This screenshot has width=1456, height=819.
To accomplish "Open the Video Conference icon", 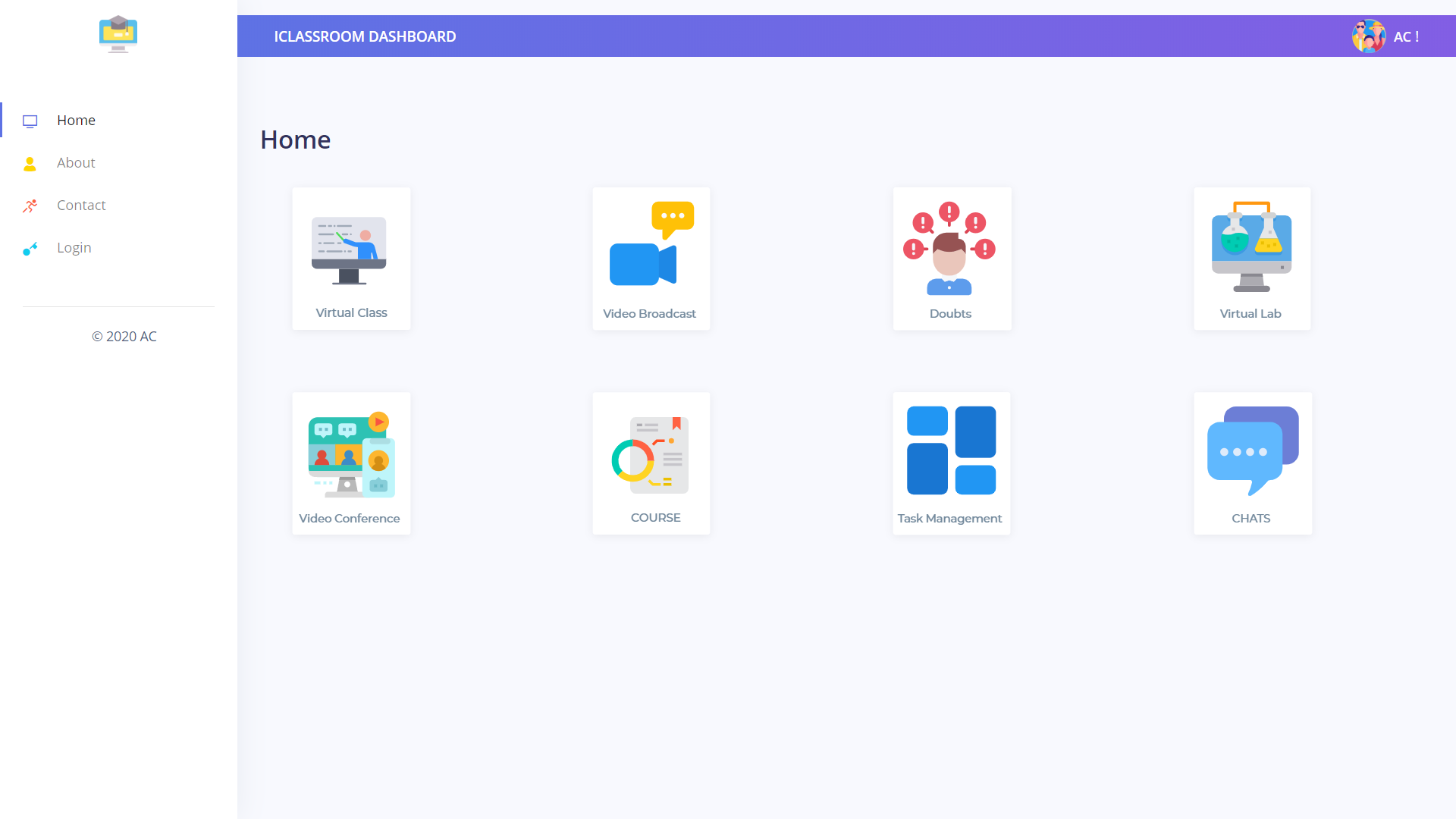I will click(x=351, y=455).
